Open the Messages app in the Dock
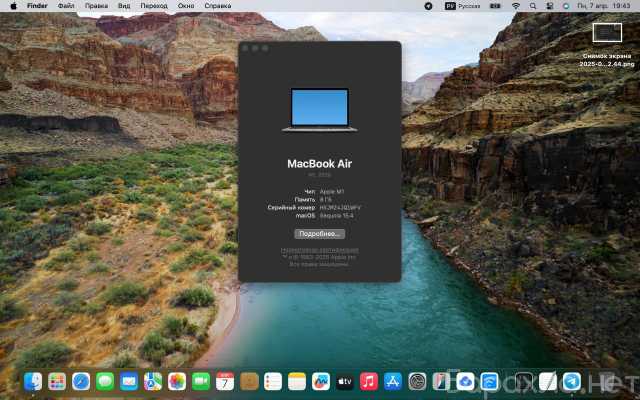 click(105, 382)
